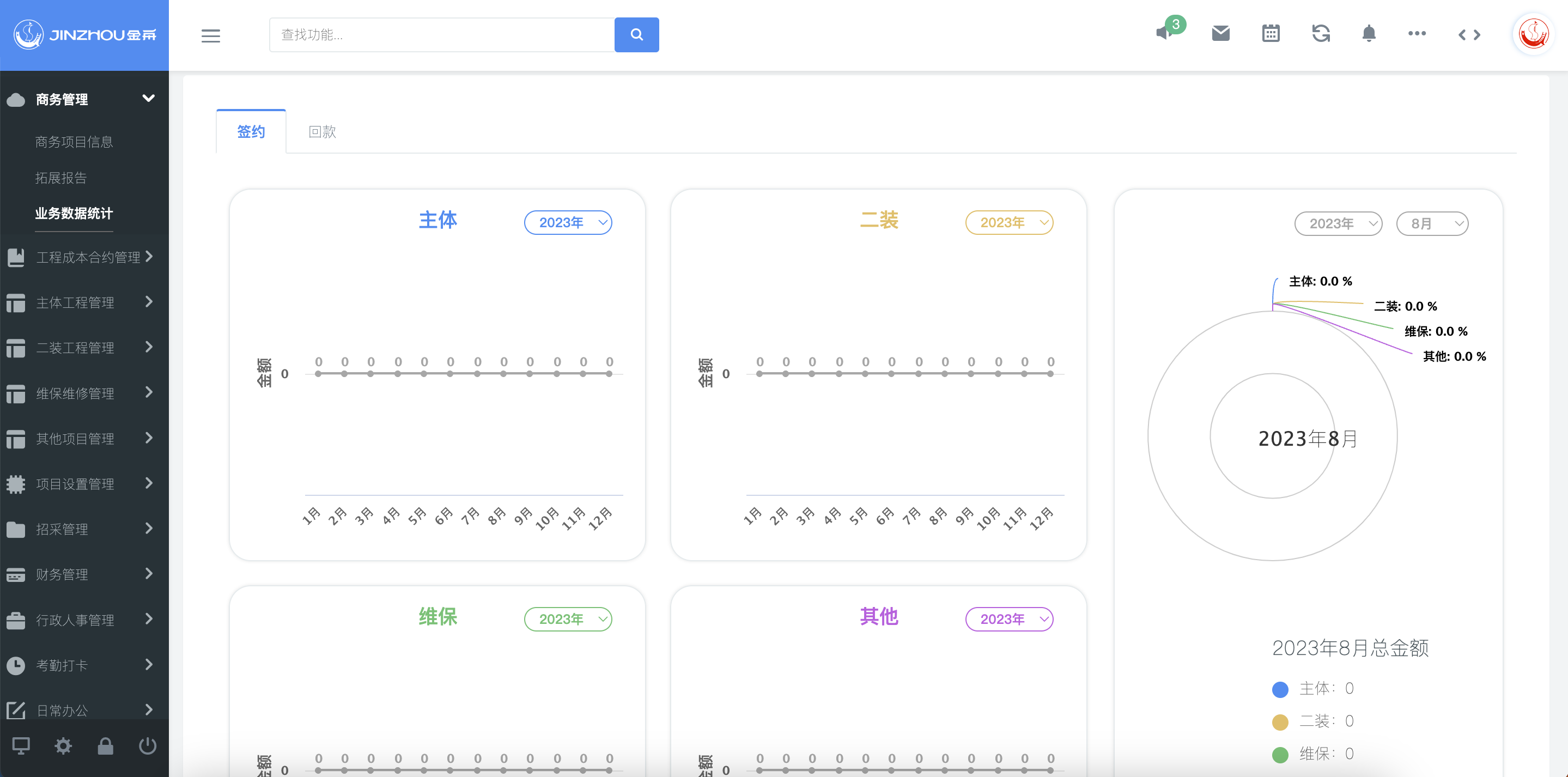Click the refresh sync icon
The image size is (1568, 777).
click(1320, 33)
